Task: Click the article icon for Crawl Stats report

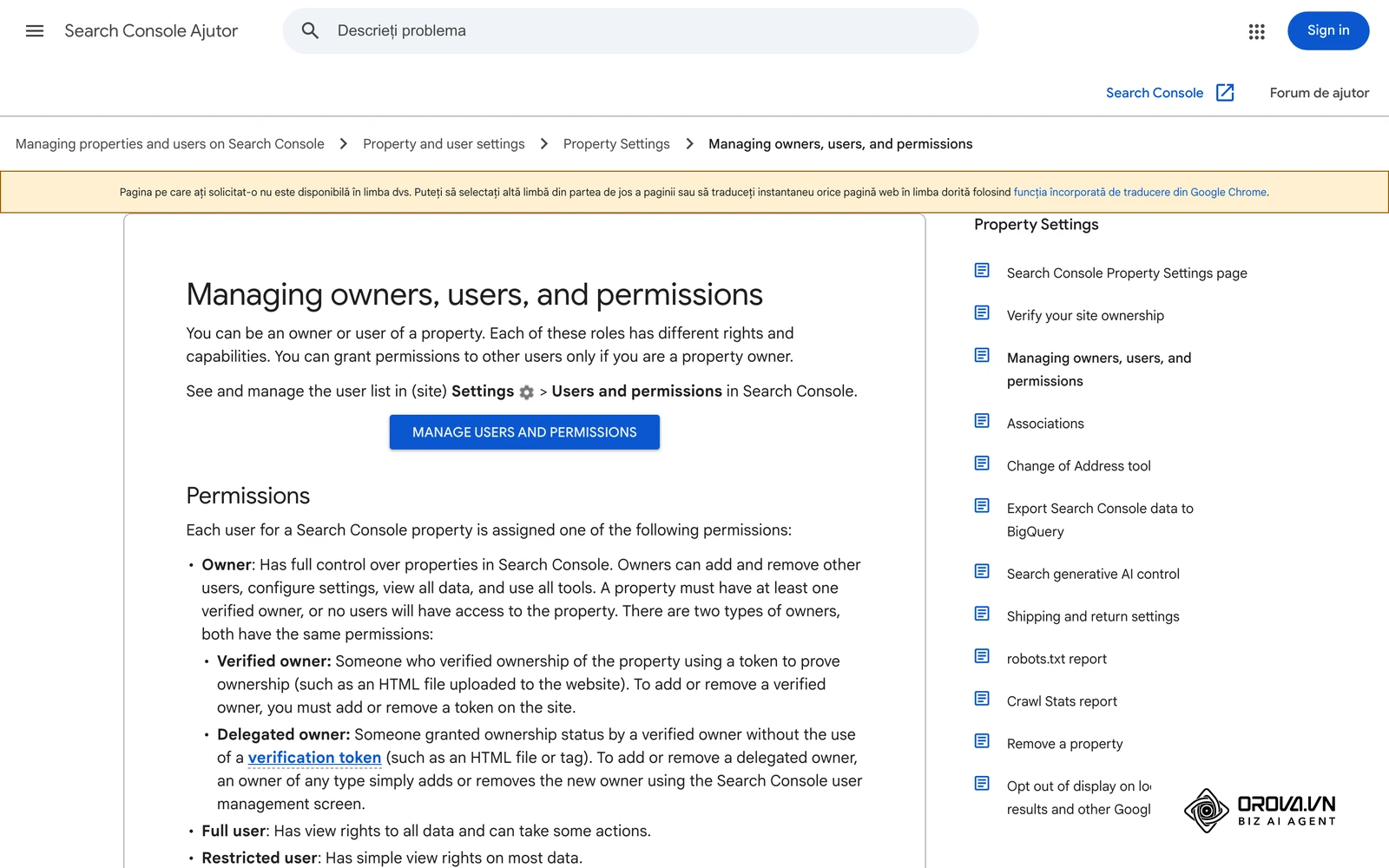Action: 982,699
